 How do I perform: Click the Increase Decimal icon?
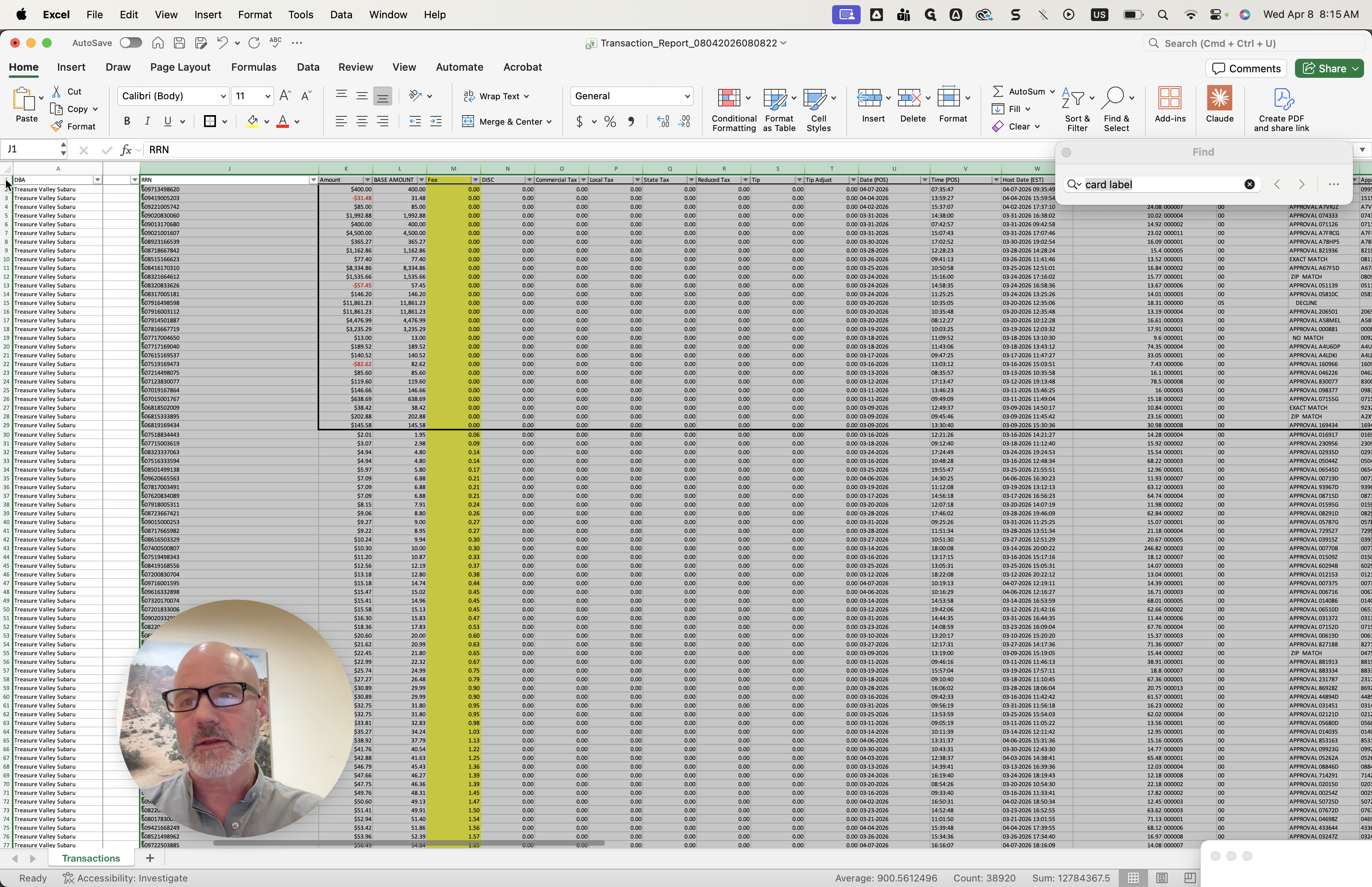(x=663, y=121)
